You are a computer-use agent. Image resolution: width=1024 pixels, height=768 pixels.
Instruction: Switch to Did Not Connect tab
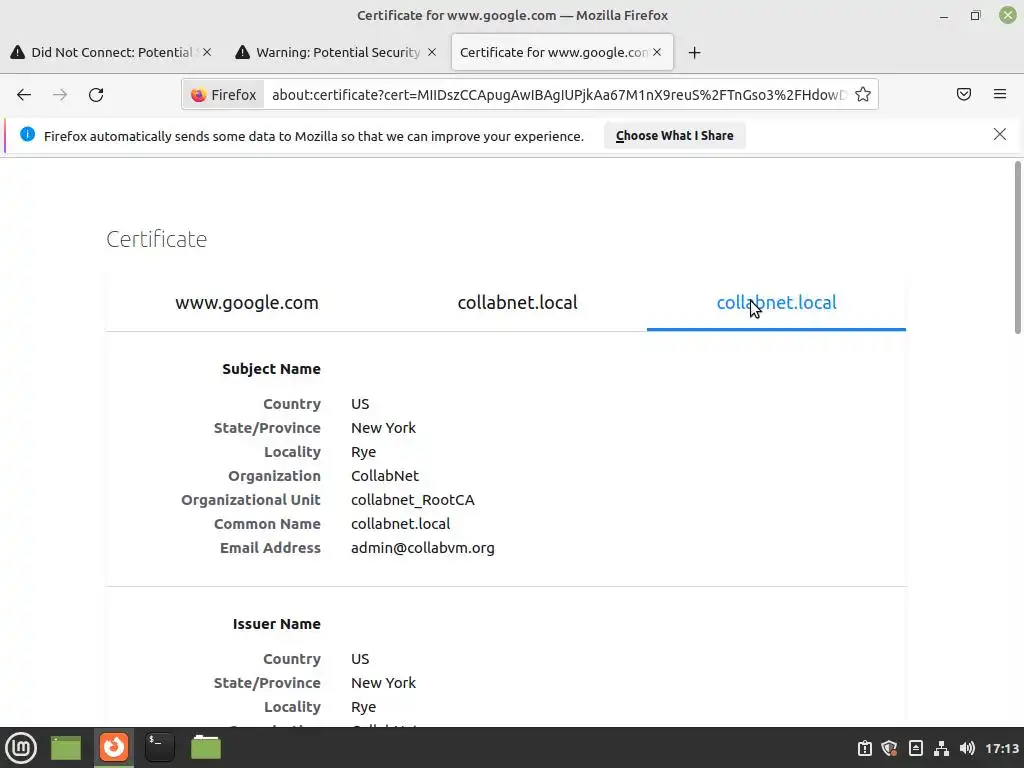(111, 52)
